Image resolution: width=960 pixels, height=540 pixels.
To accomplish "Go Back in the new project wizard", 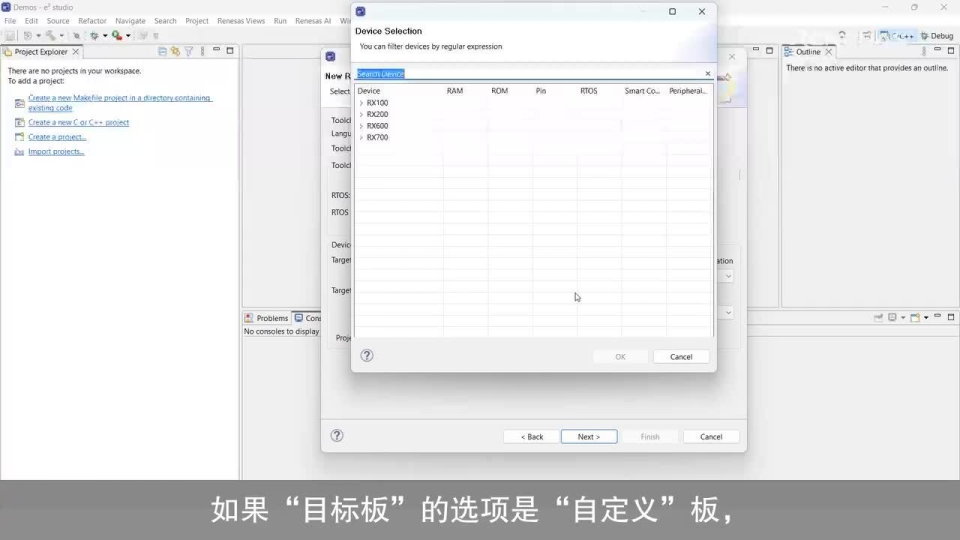I will click(531, 437).
